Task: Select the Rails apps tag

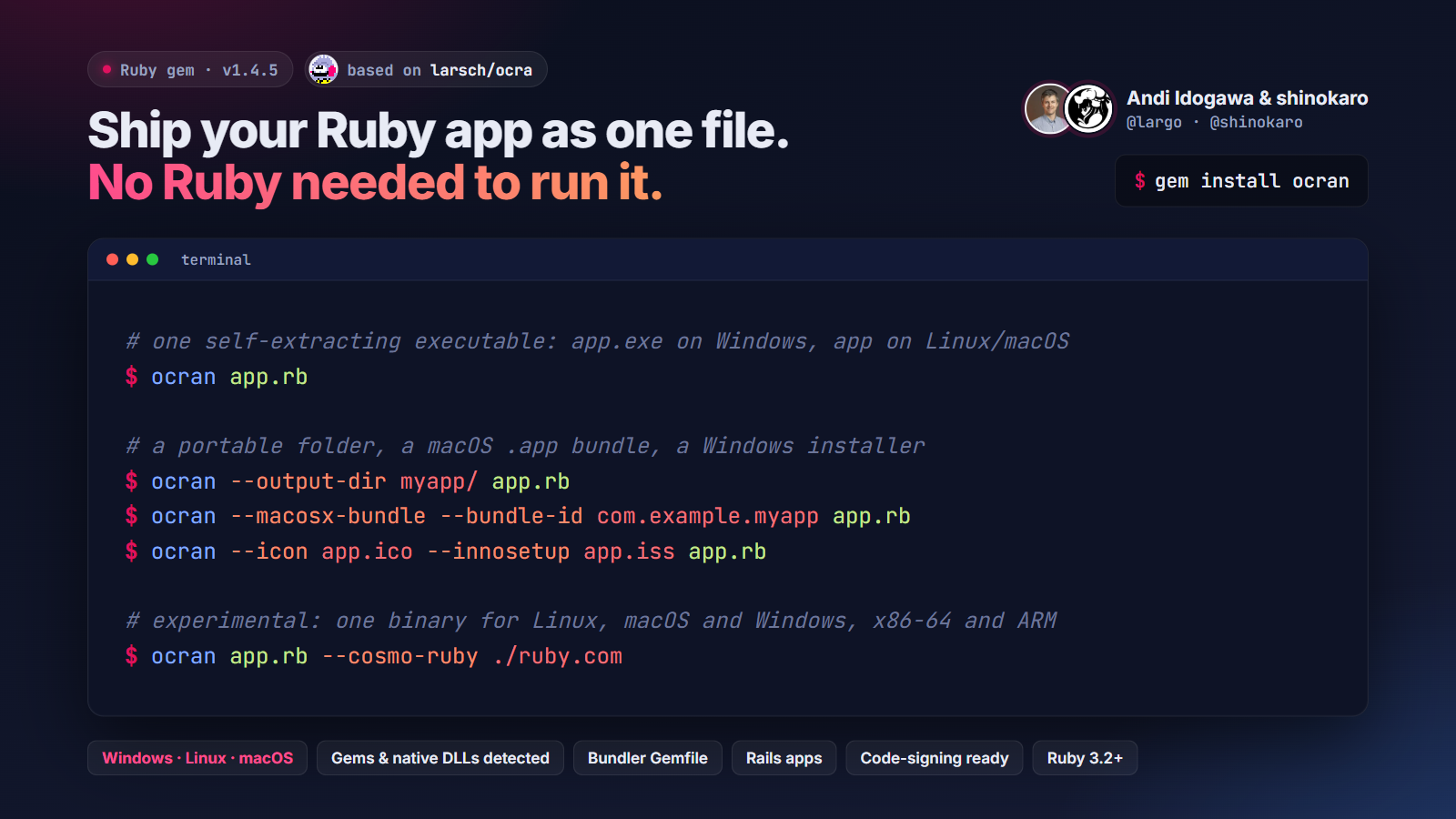Action: [784, 758]
